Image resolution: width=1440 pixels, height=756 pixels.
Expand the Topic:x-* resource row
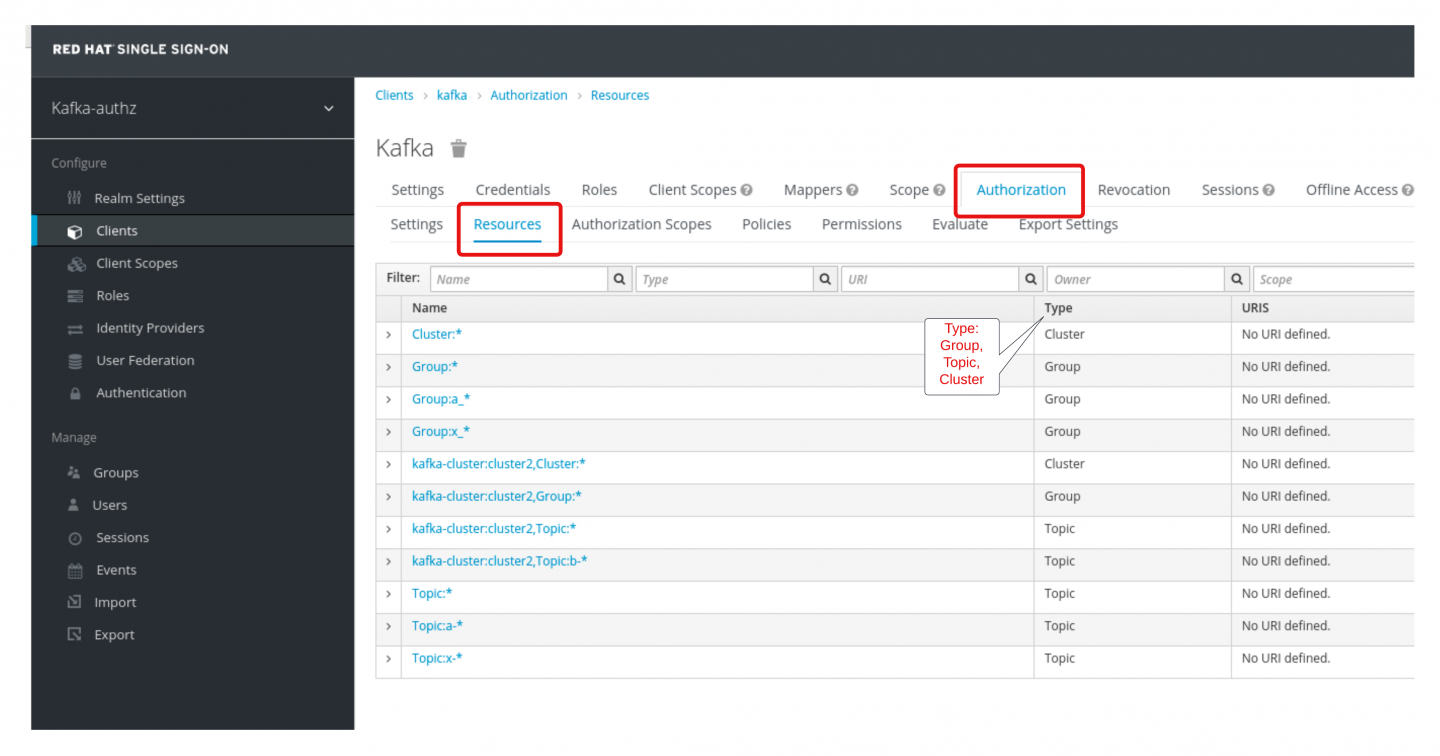tap(388, 659)
